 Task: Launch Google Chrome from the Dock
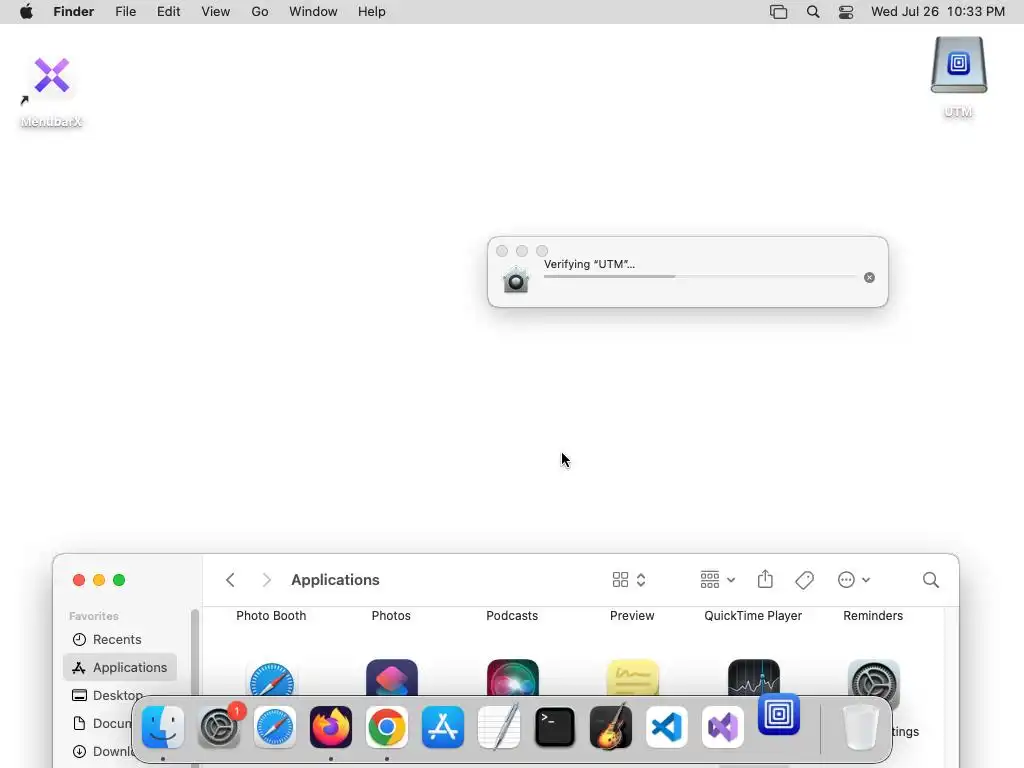[387, 727]
